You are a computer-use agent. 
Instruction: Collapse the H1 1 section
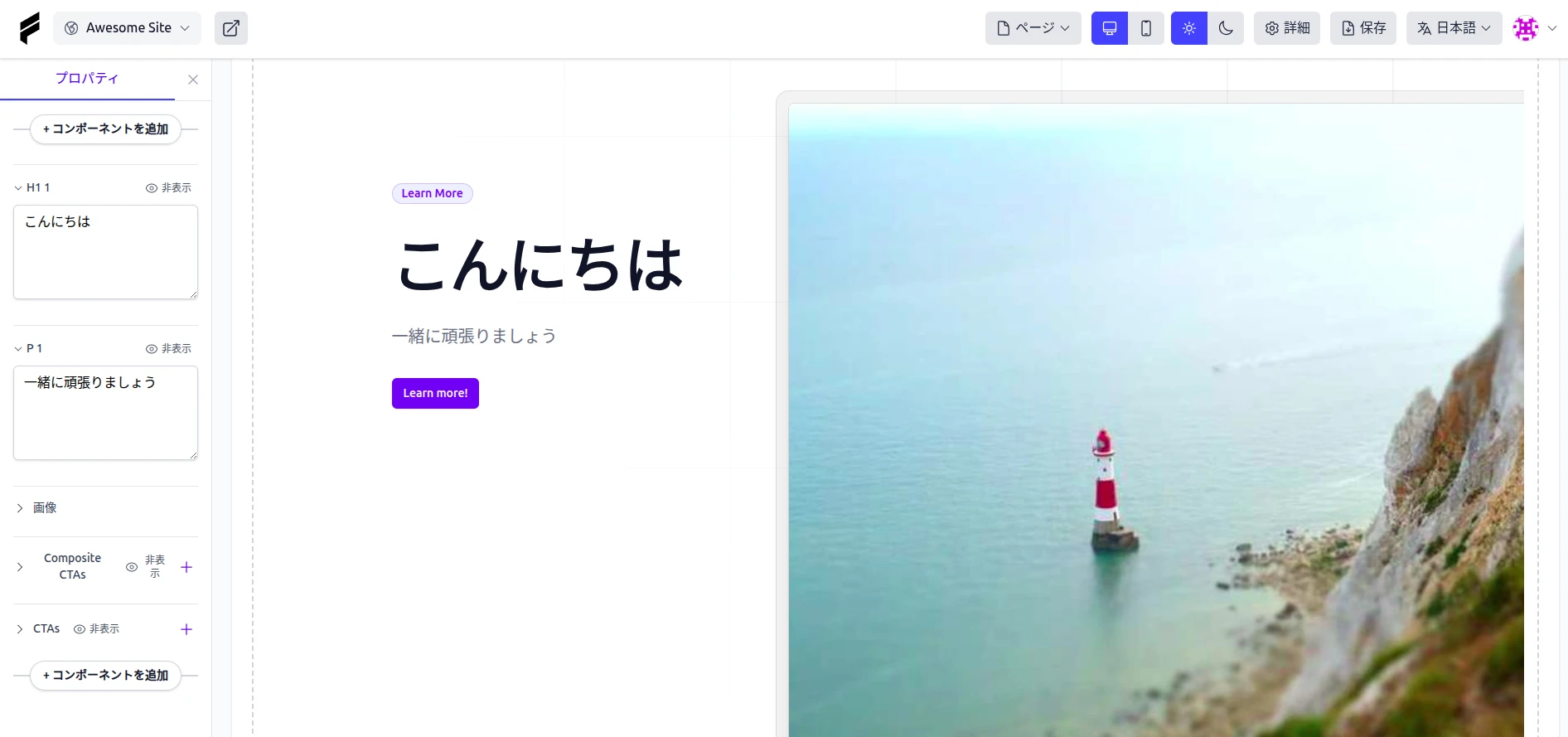[18, 188]
